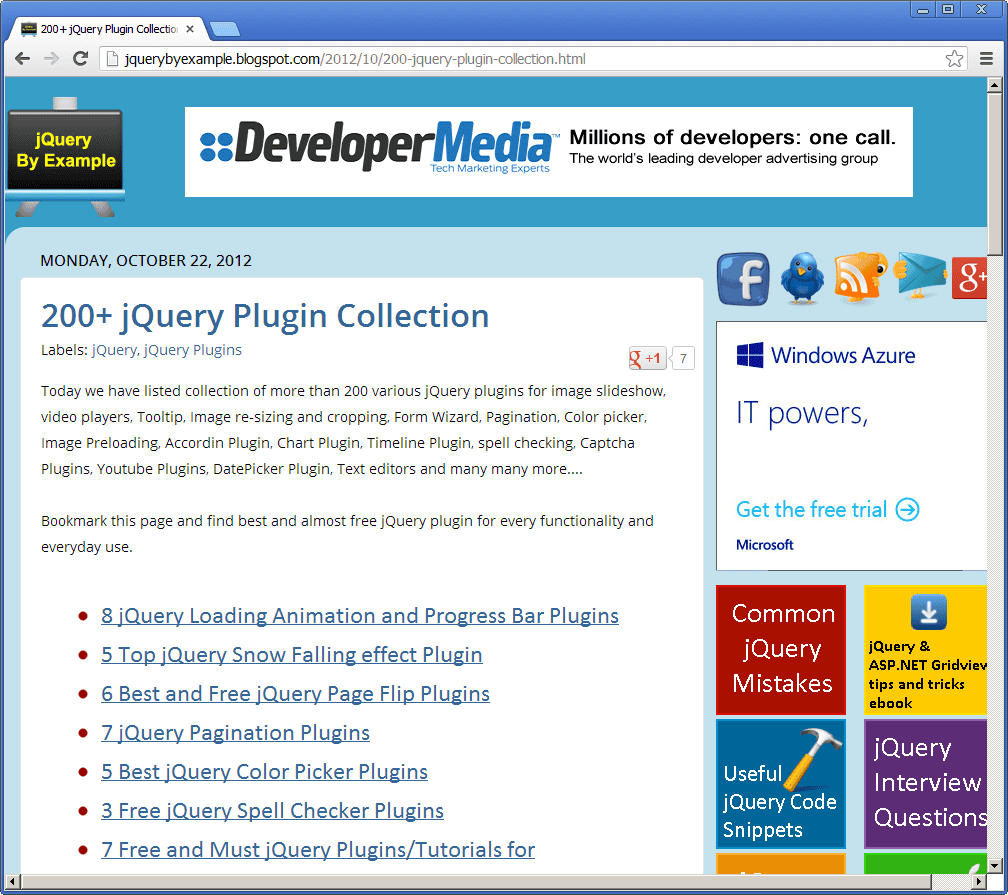1008x895 pixels.
Task: Open the Common jQuery Mistakes tile
Action: coord(781,649)
